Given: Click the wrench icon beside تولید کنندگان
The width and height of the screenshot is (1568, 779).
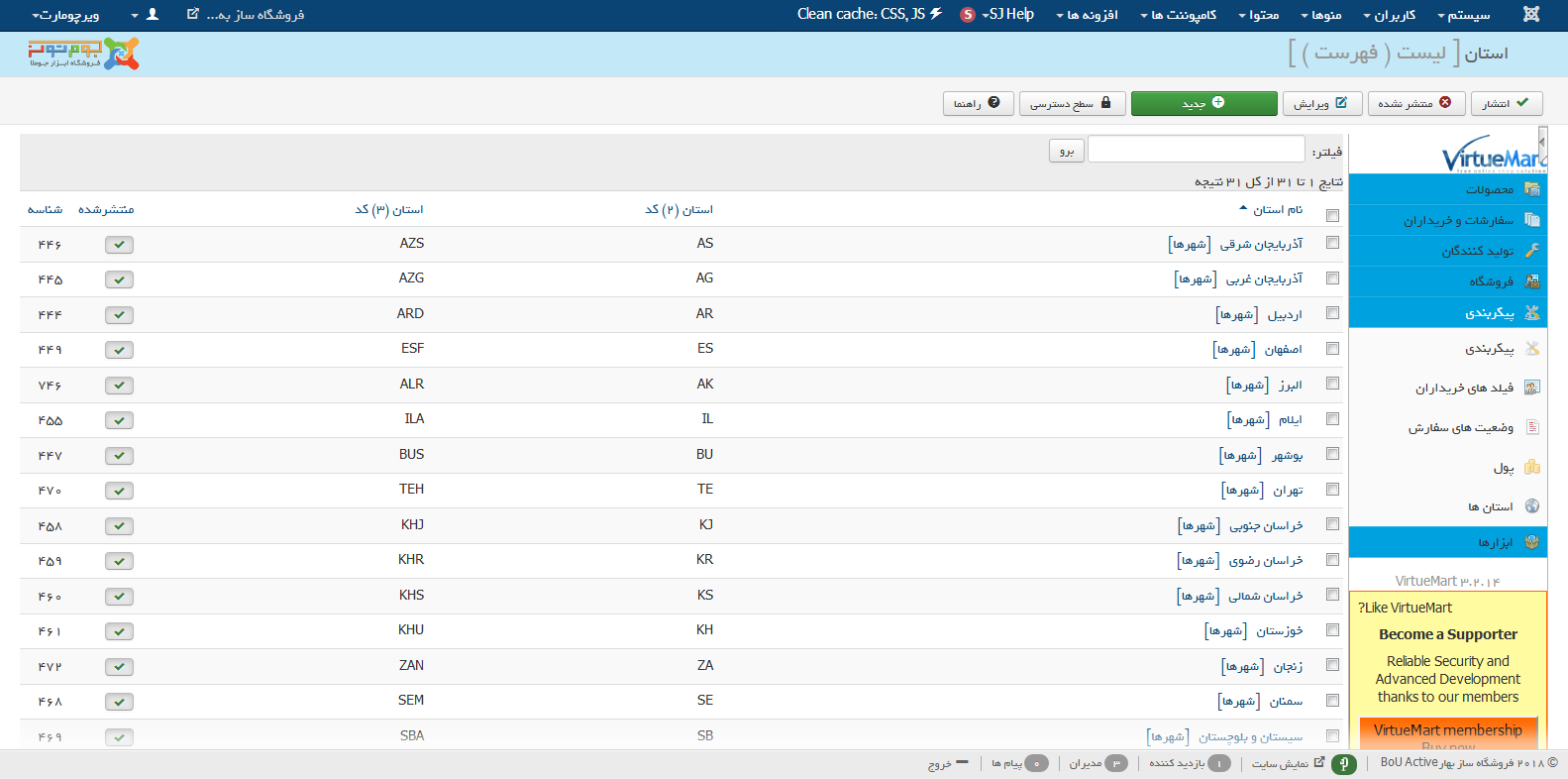Looking at the screenshot, I should (x=1532, y=251).
